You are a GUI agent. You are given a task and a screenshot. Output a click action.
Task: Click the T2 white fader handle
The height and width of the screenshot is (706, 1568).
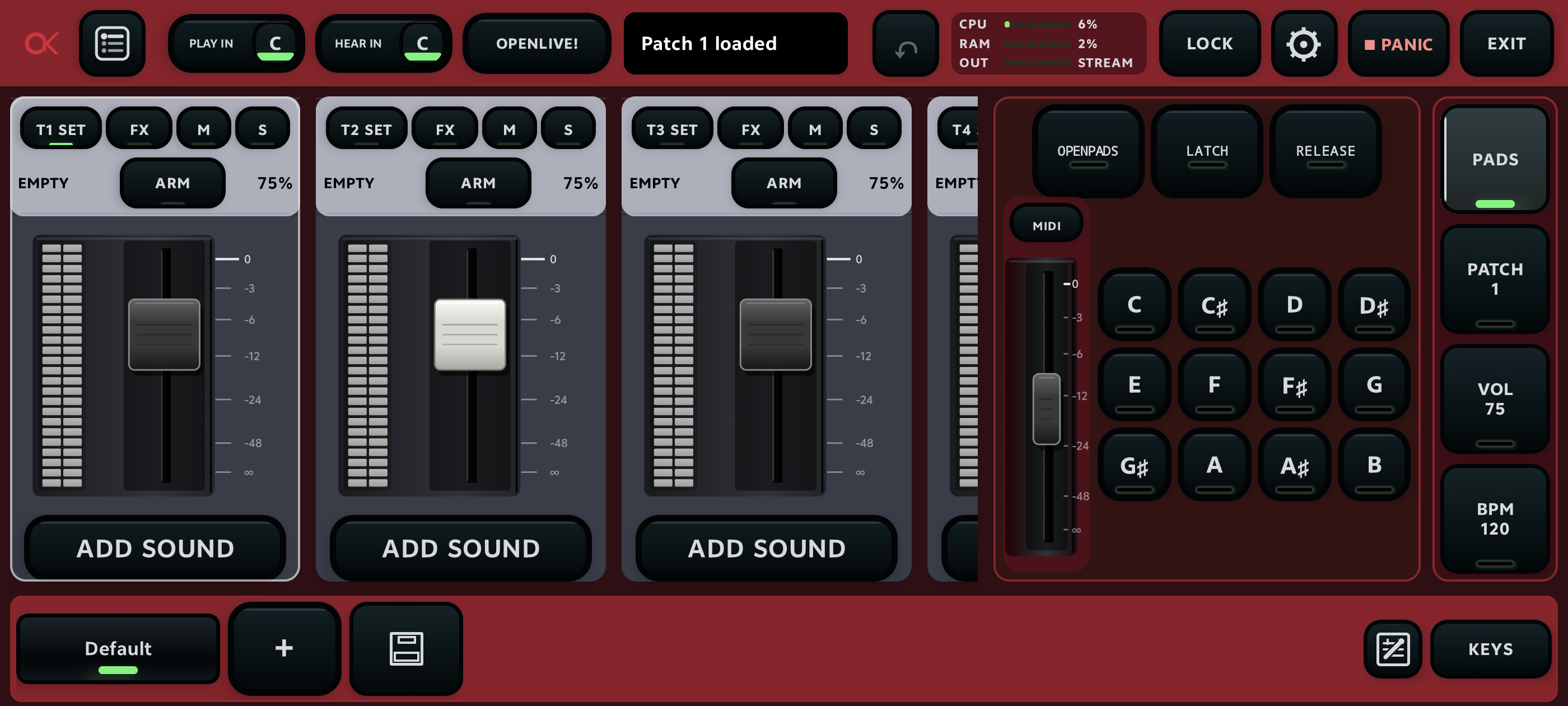tap(470, 335)
